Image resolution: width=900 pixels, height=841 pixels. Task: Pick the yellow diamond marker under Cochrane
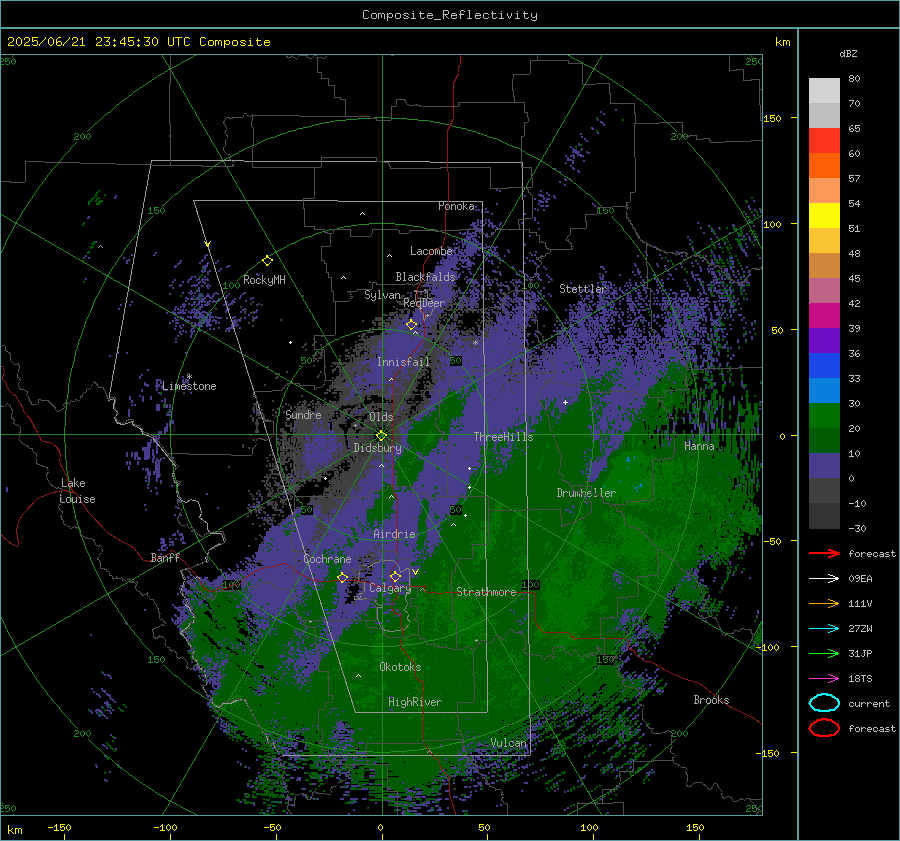point(342,577)
